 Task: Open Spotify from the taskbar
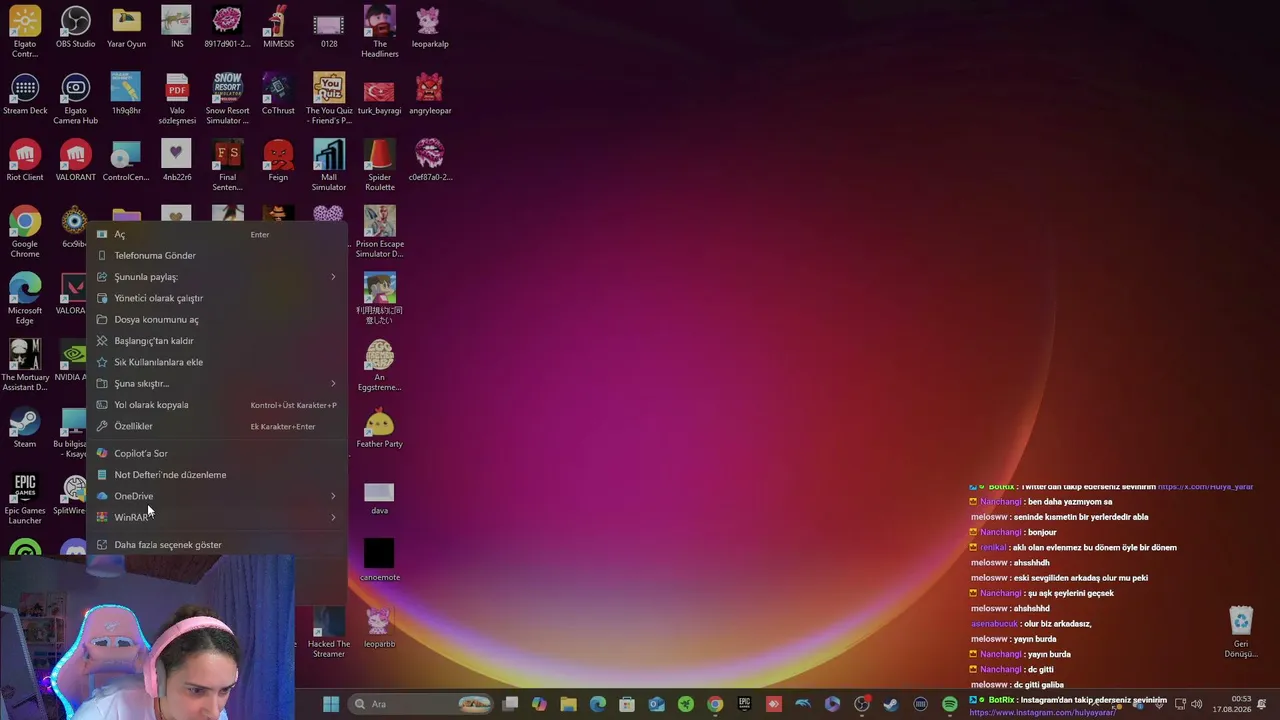(949, 704)
